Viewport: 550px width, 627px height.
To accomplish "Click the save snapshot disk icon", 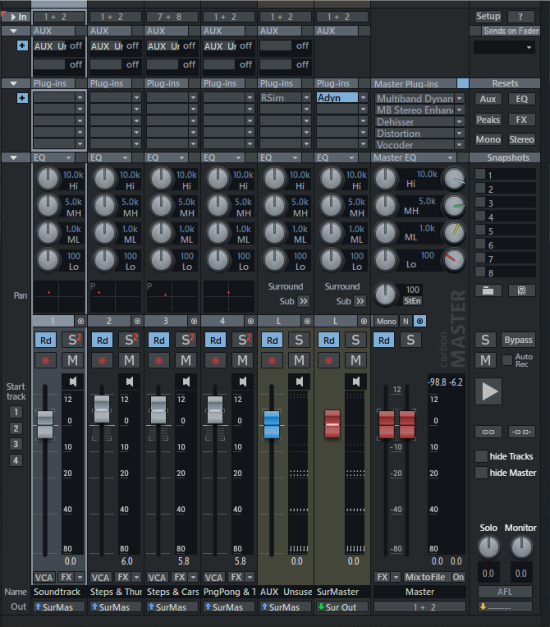I will (x=522, y=291).
